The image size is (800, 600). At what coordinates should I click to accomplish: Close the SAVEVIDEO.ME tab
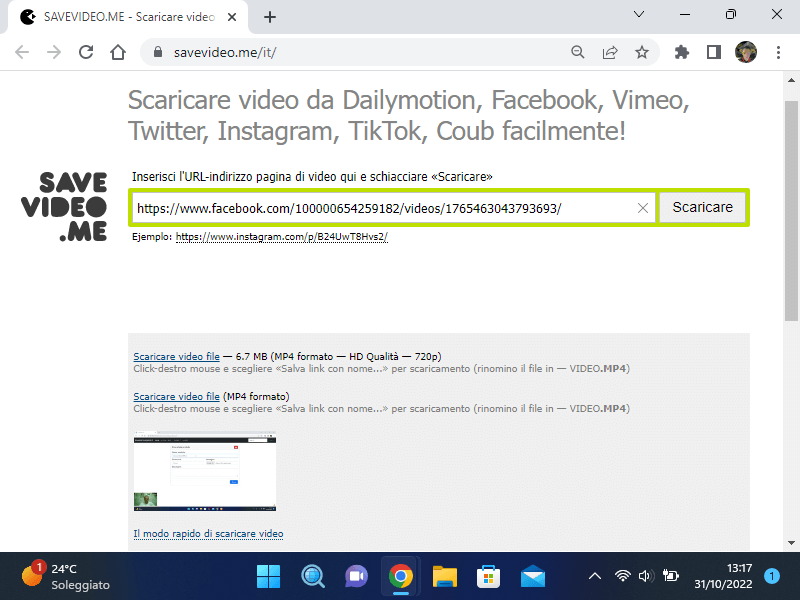(232, 17)
